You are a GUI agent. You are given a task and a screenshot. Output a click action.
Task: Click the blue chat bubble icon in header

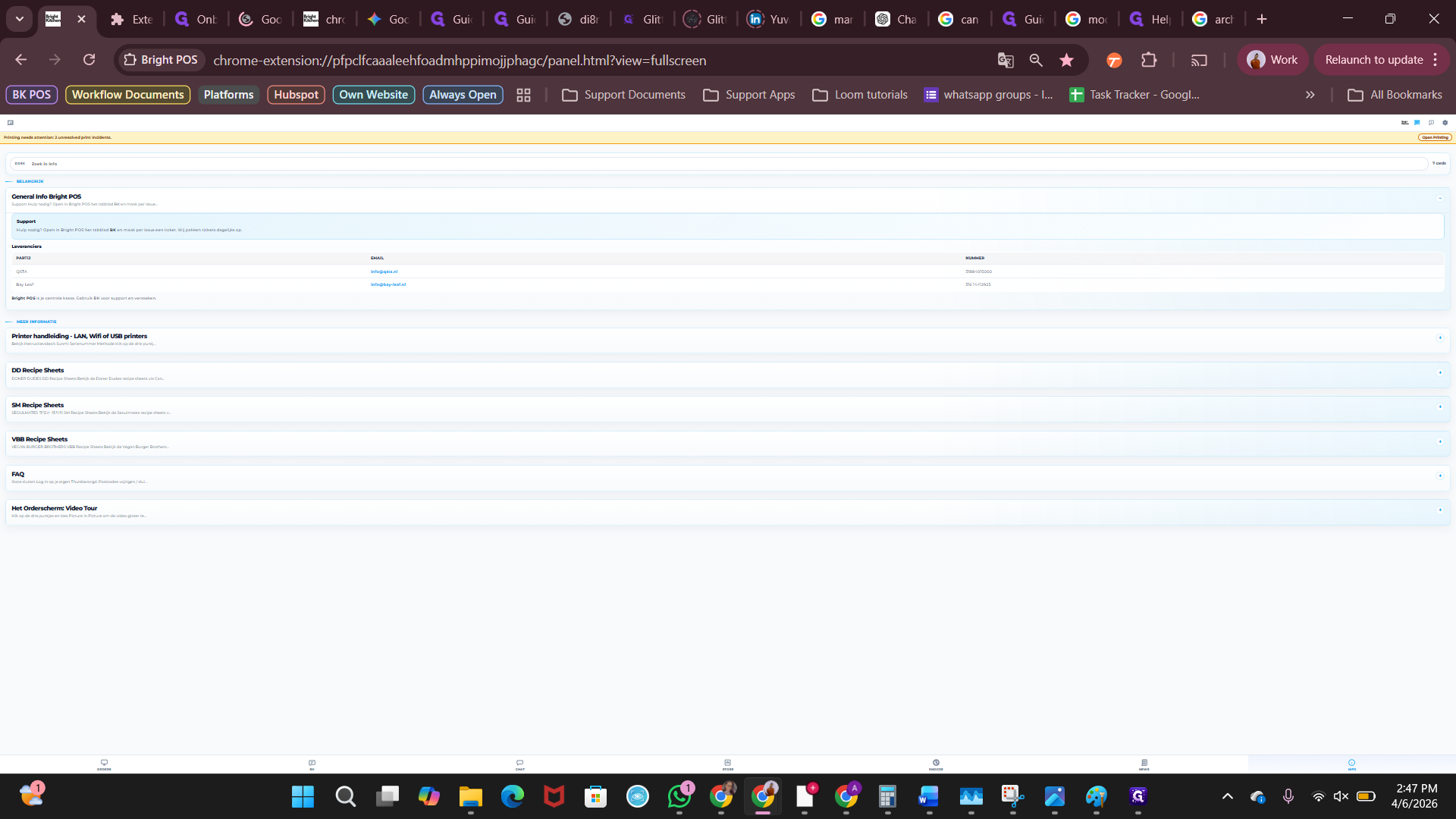coord(1417,122)
